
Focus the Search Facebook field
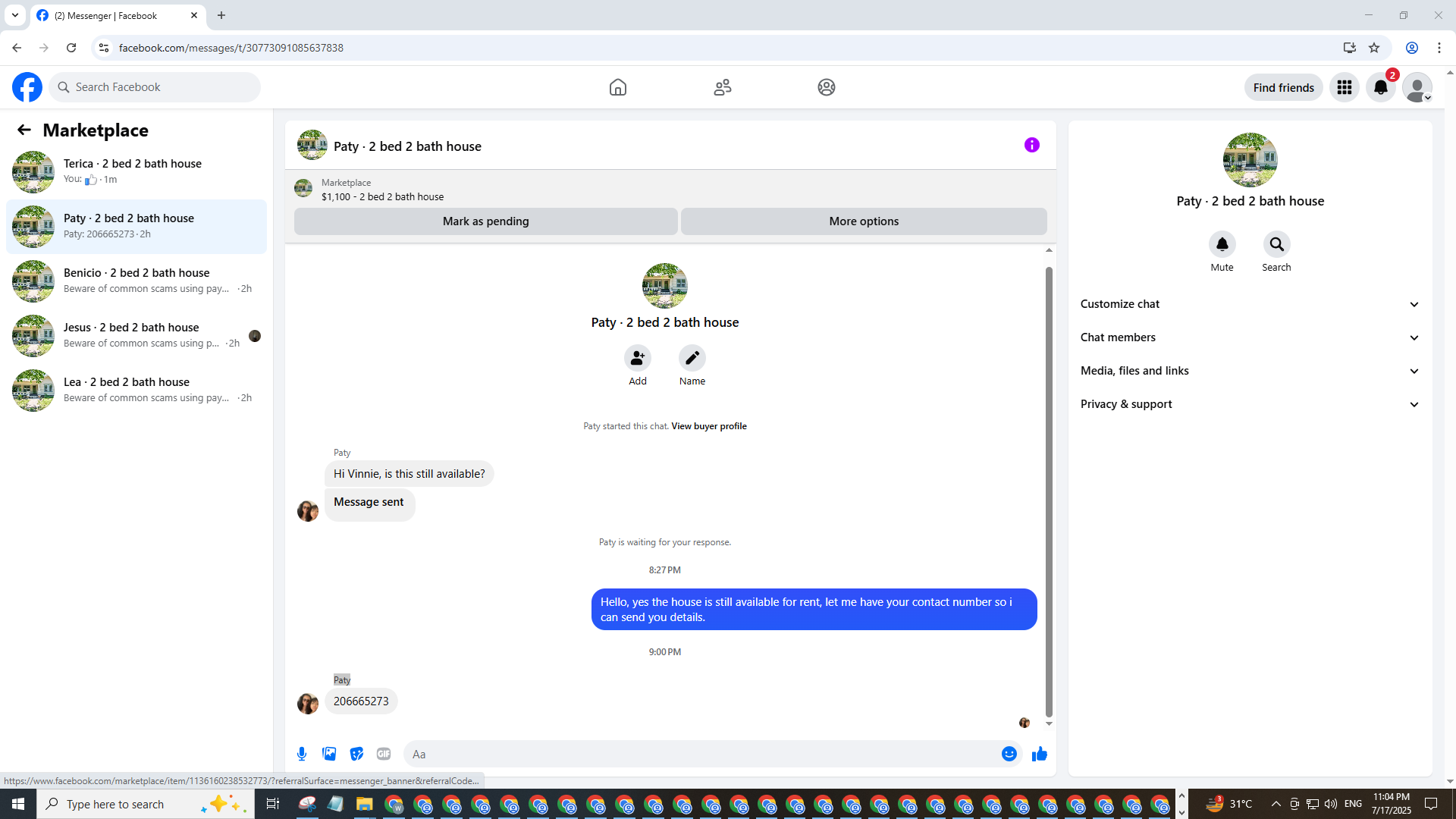(x=155, y=87)
